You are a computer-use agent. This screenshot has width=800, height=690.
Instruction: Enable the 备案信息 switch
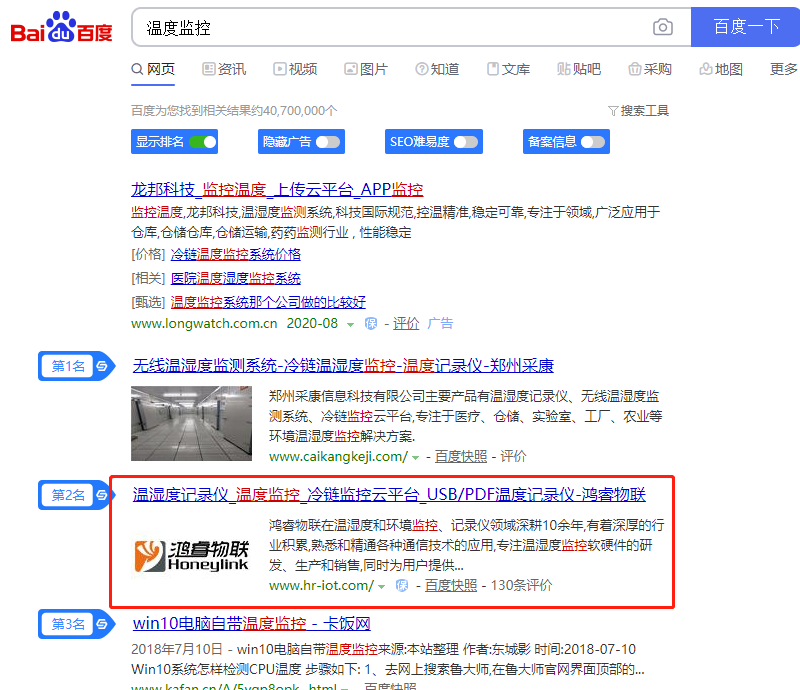(x=593, y=142)
